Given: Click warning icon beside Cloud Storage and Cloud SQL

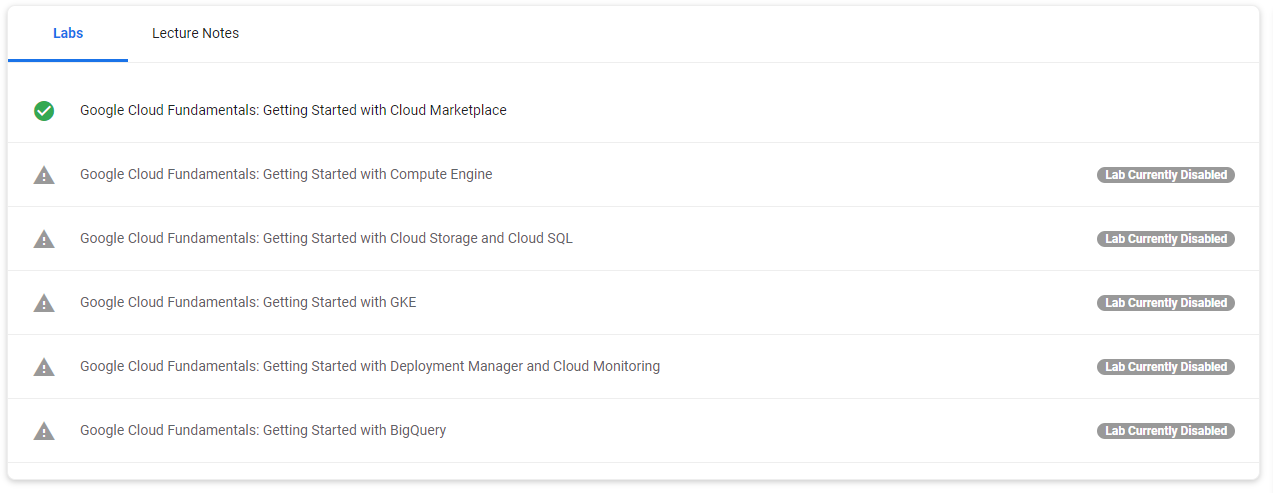Looking at the screenshot, I should pos(44,239).
